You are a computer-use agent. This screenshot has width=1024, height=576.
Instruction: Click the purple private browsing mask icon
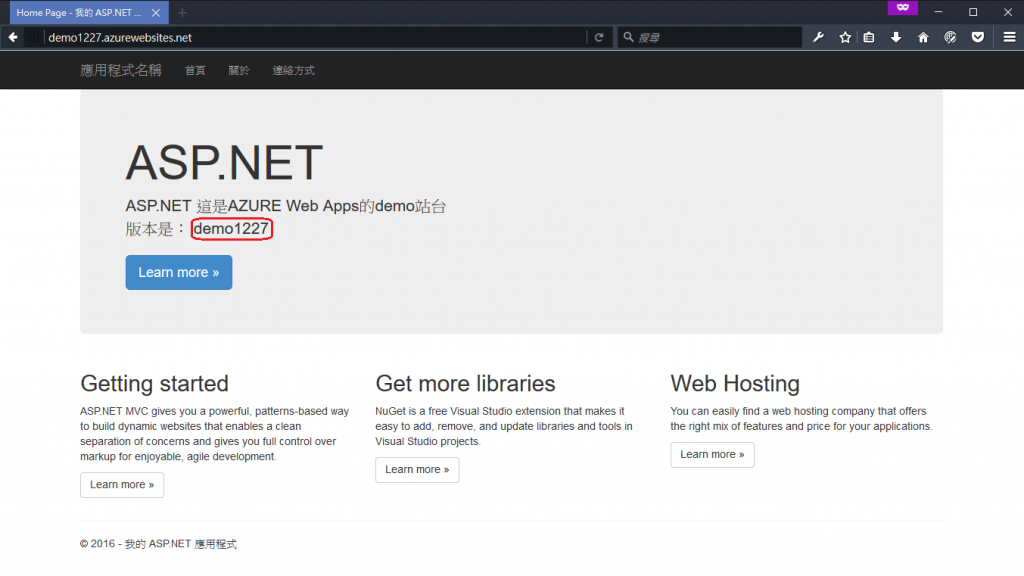point(903,8)
